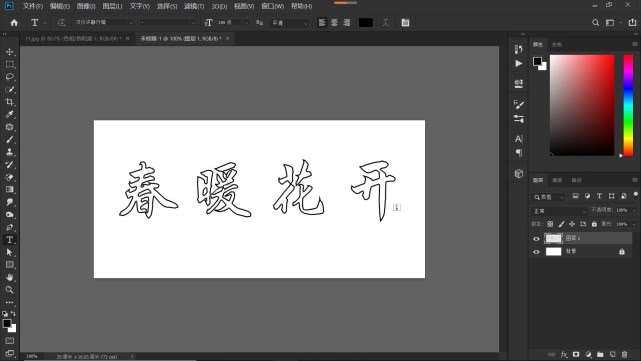Select the Smudge/Blur tool
This screenshot has width=641, height=361.
click(x=9, y=202)
